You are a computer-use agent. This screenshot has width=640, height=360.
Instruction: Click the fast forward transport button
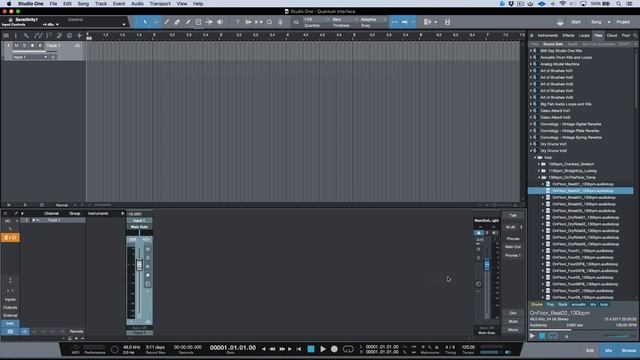pos(282,349)
